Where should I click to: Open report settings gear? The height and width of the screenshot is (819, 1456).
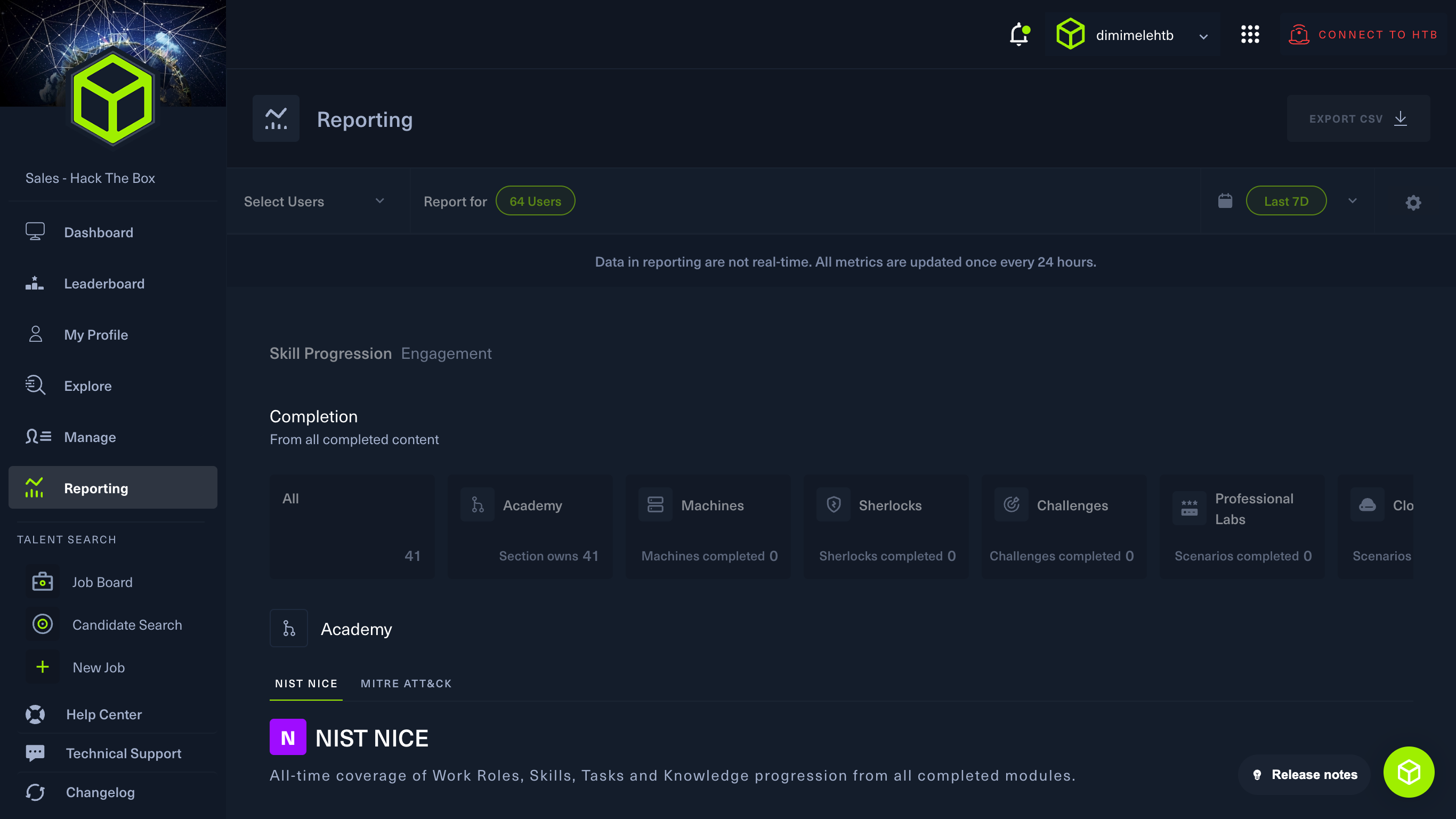(x=1413, y=202)
